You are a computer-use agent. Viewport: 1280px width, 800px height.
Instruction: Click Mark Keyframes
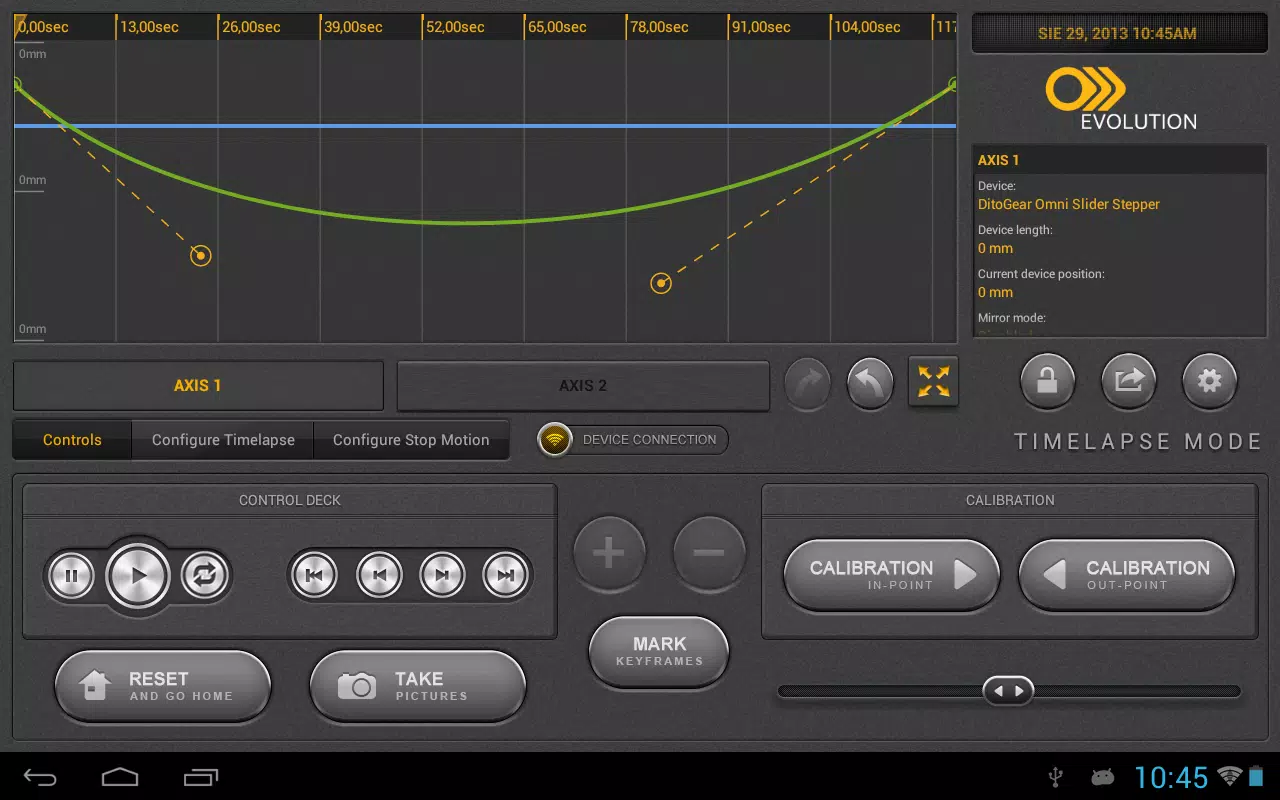point(658,651)
